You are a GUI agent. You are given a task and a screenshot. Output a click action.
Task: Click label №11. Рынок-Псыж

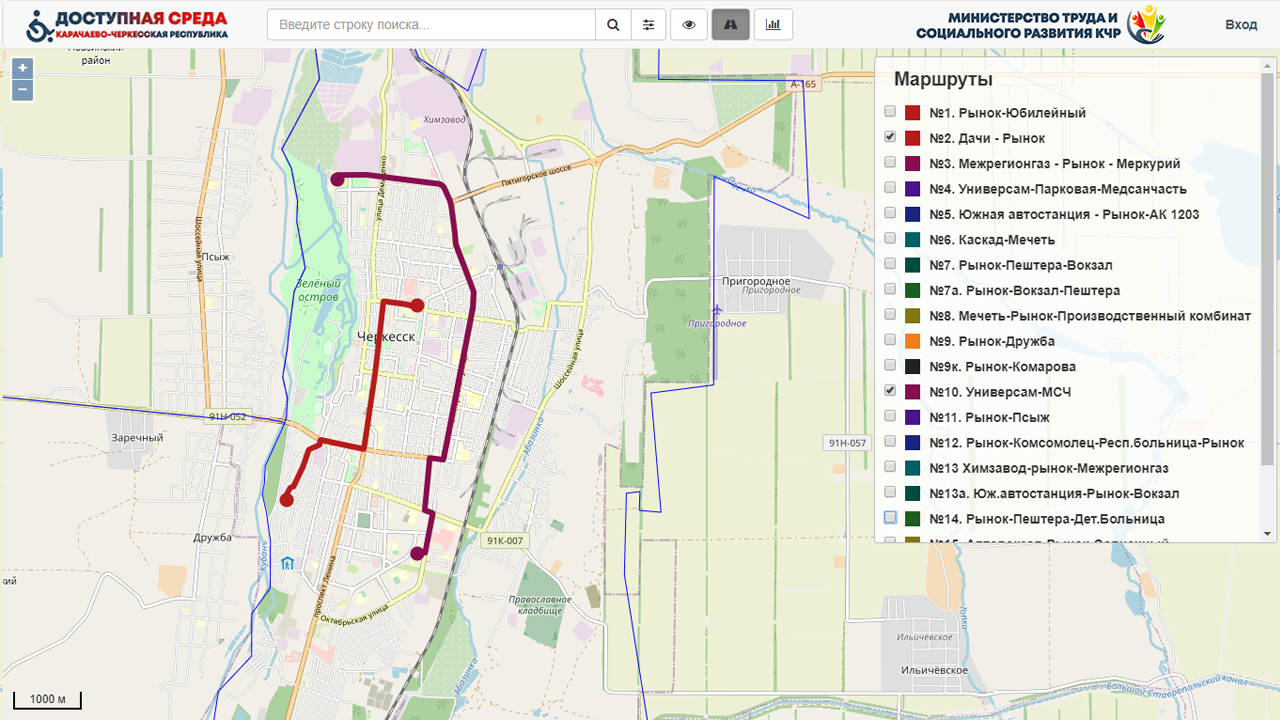tap(989, 417)
